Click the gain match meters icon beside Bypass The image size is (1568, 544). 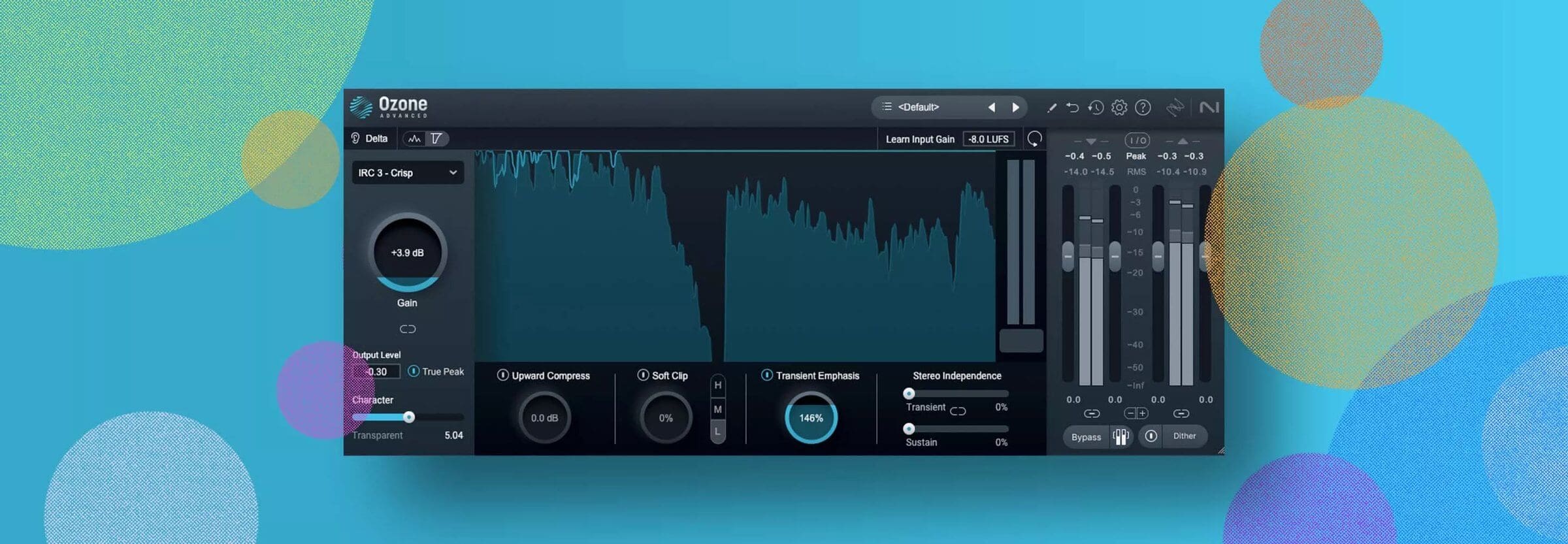click(x=1121, y=436)
